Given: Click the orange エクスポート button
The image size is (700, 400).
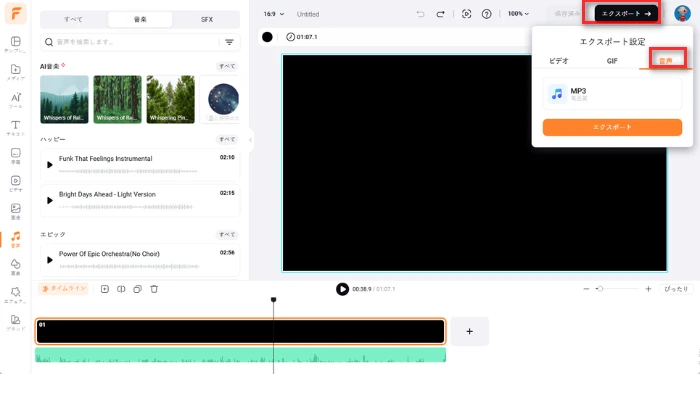Looking at the screenshot, I should (x=612, y=127).
